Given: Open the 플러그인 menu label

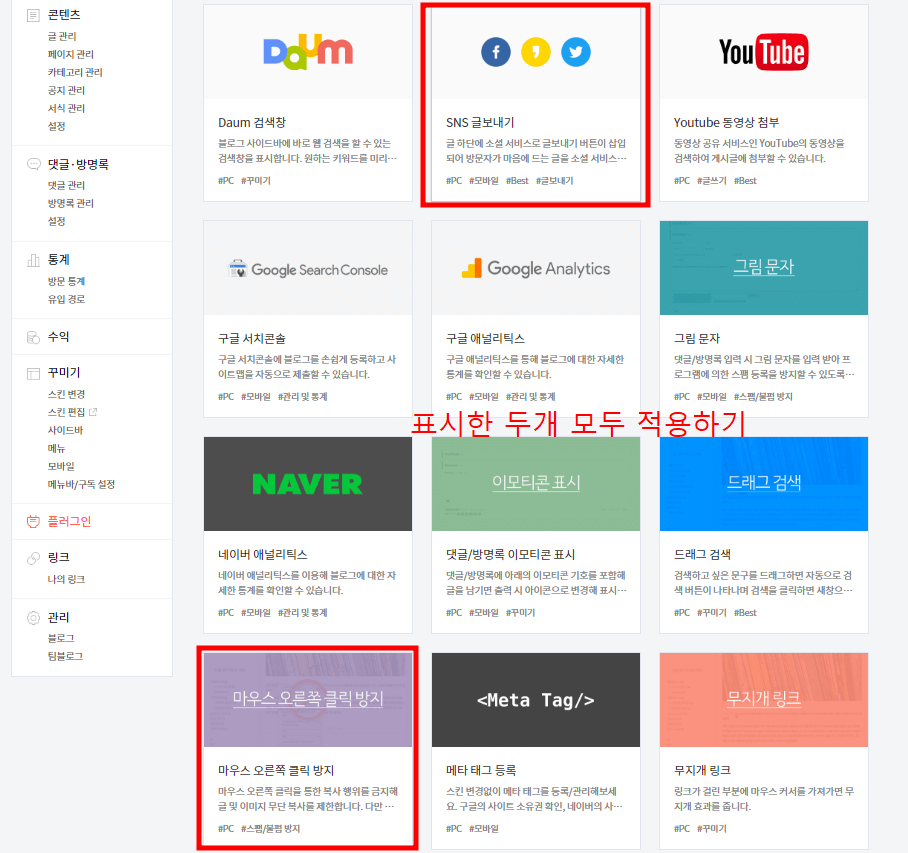Looking at the screenshot, I should click(69, 522).
